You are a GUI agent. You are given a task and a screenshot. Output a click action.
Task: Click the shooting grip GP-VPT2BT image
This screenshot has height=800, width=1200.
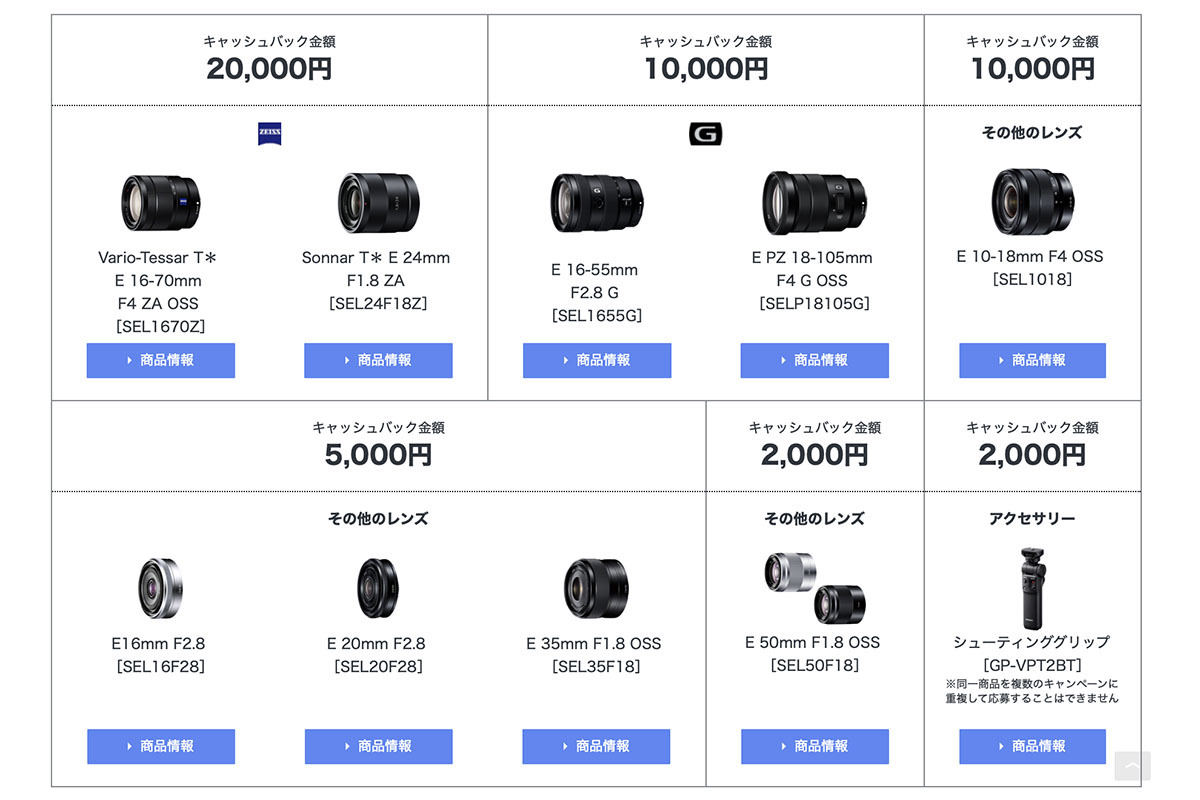pyautogui.click(x=1032, y=586)
